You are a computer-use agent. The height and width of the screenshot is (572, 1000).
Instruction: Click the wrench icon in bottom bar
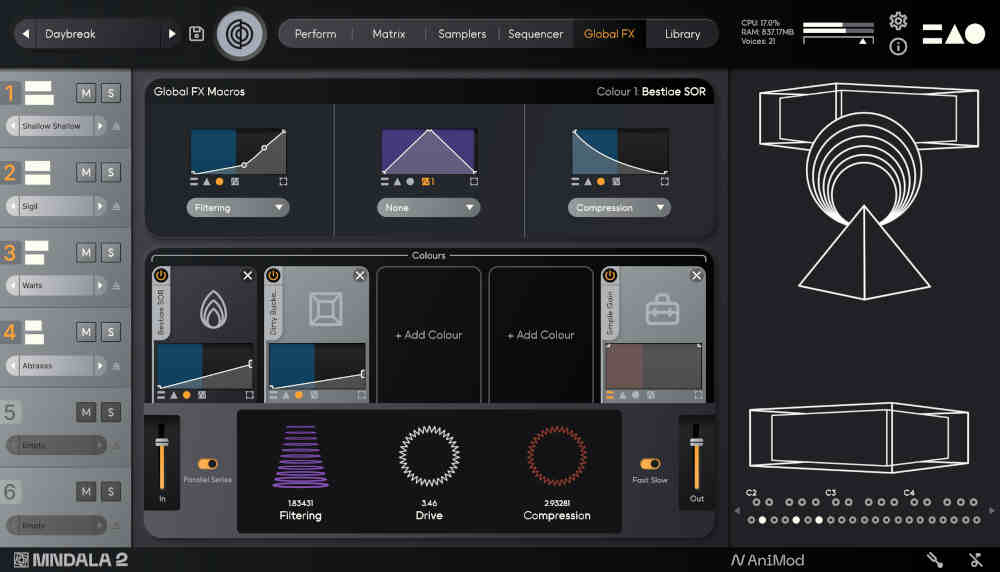click(x=935, y=560)
